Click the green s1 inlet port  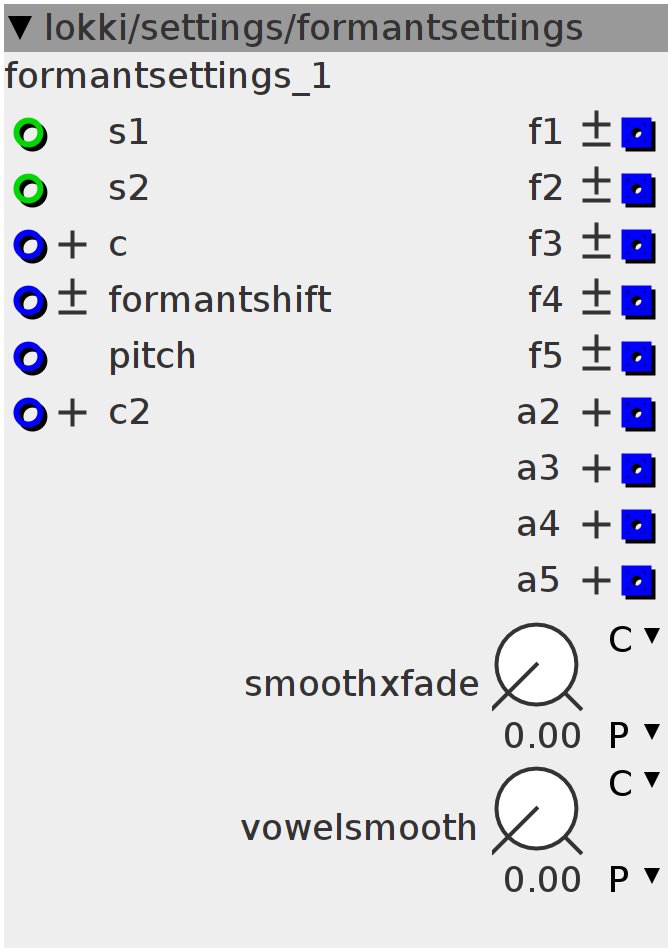coord(30,134)
